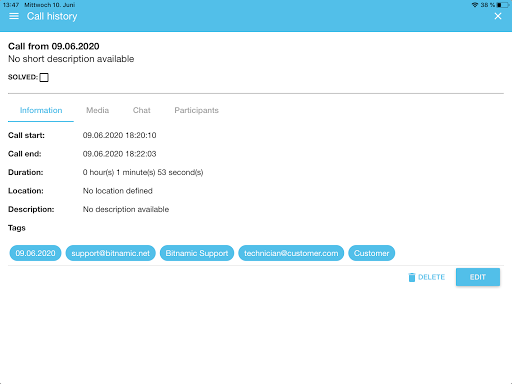
Task: Edit the call details
Action: point(478,277)
